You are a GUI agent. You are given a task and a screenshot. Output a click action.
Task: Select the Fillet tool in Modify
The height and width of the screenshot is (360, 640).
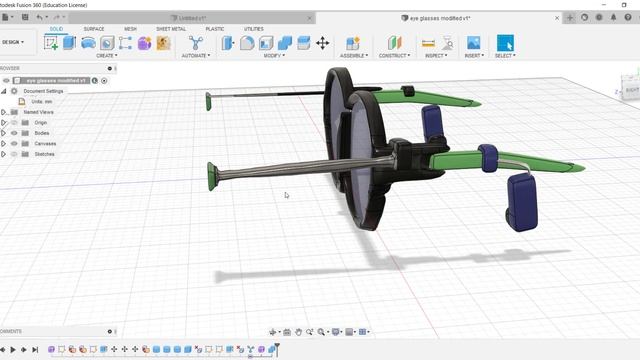[247, 43]
